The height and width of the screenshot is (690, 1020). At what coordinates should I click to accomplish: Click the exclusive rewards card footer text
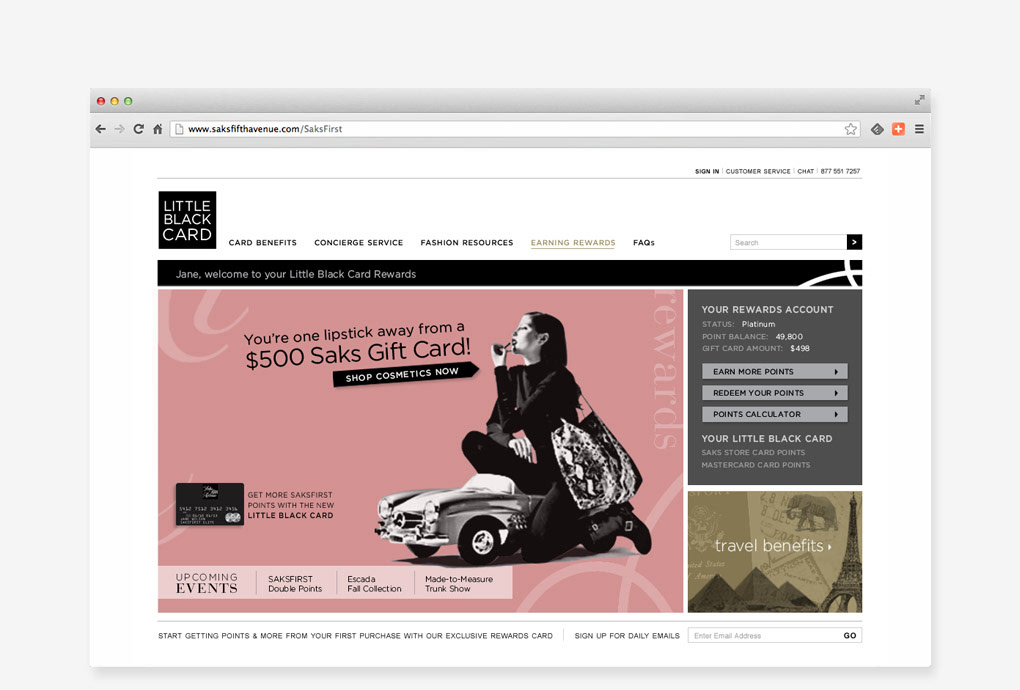355,635
